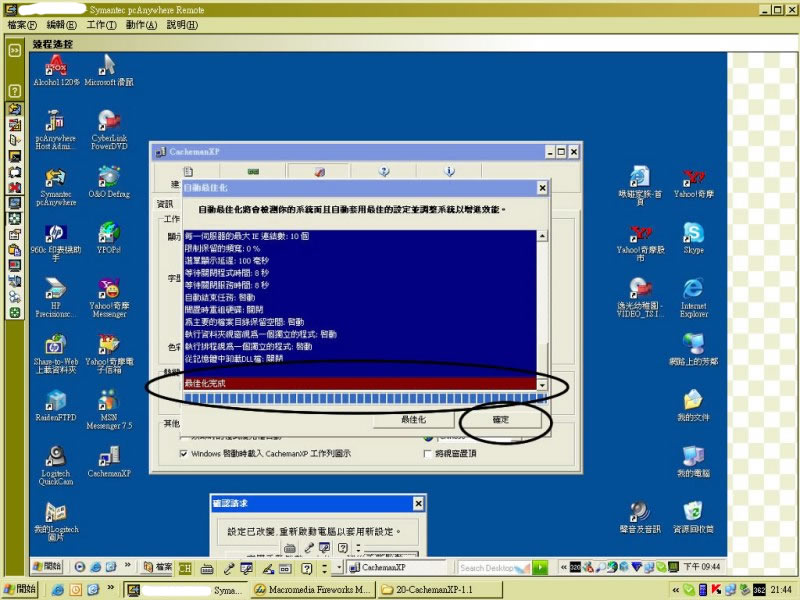Expand local system tray « arrow
The width and height of the screenshot is (800, 600).
click(x=675, y=589)
